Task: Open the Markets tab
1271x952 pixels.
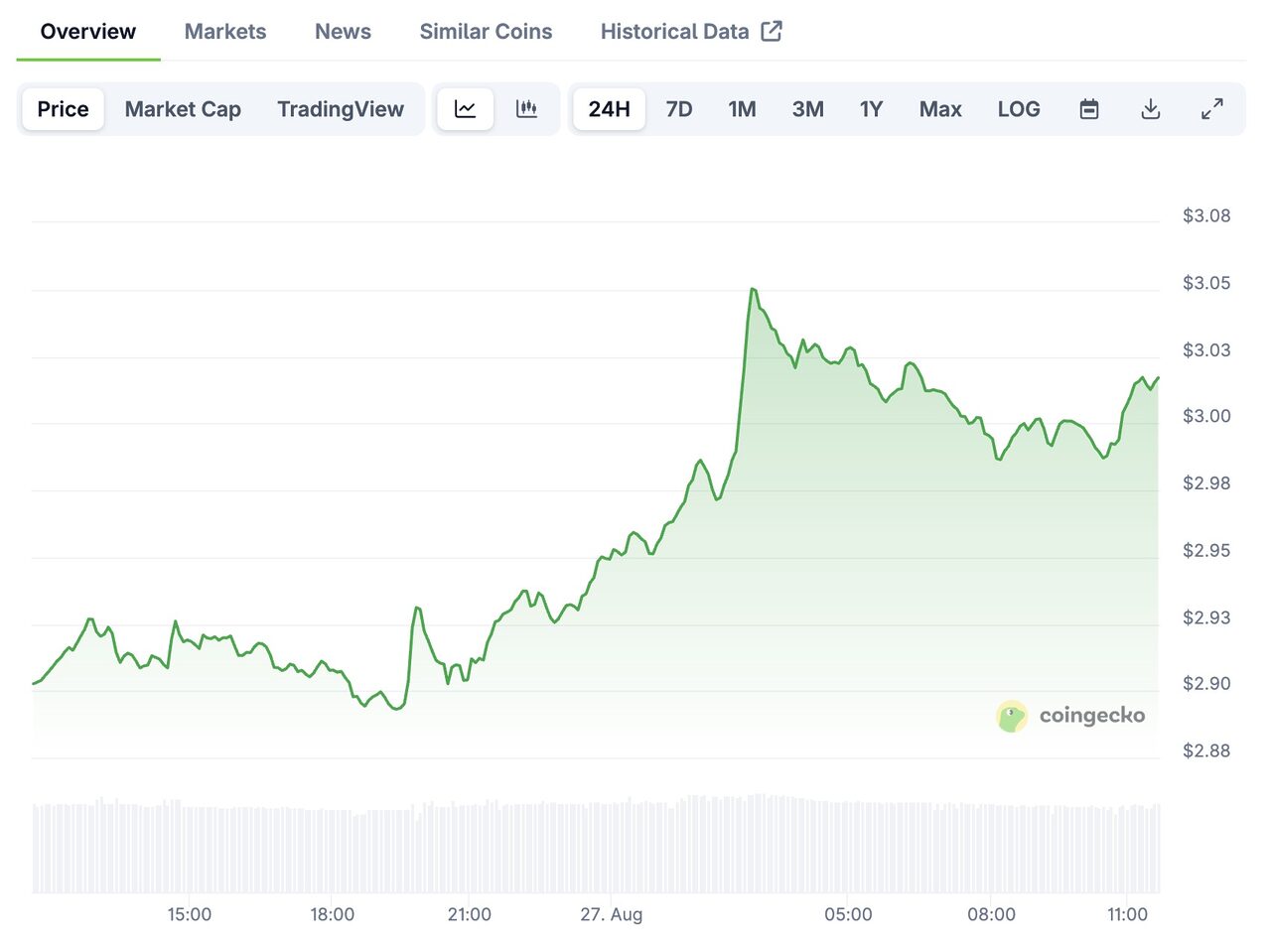Action: [225, 32]
